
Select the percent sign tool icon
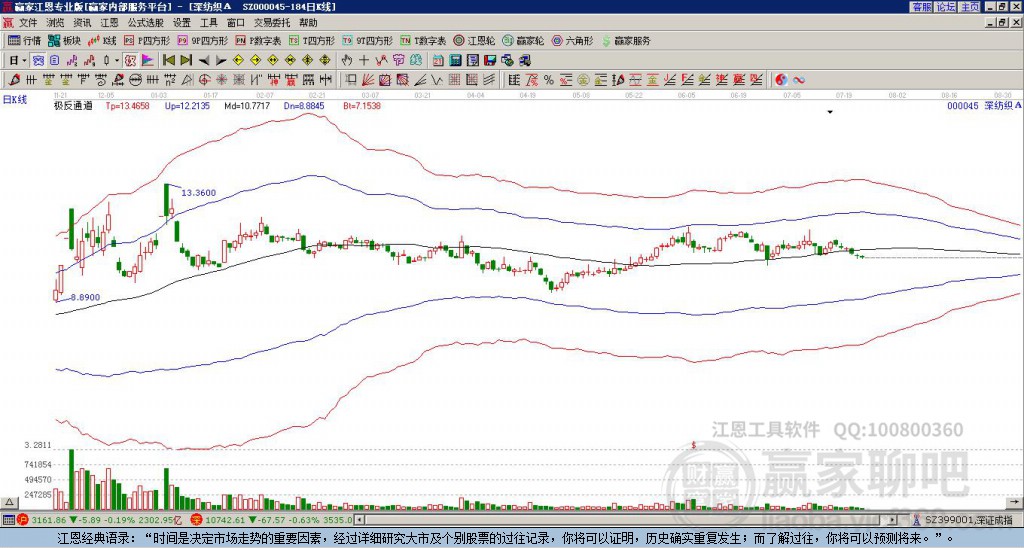549,80
